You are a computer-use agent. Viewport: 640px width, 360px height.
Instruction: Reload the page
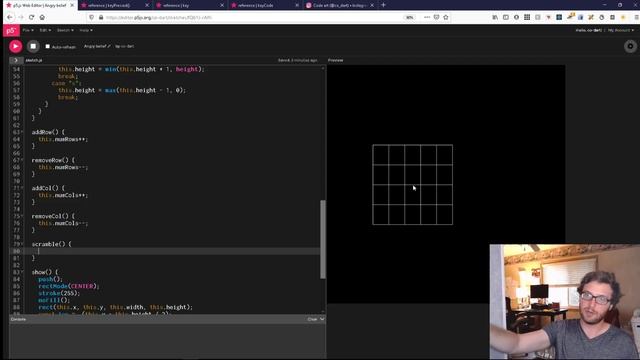(31, 18)
